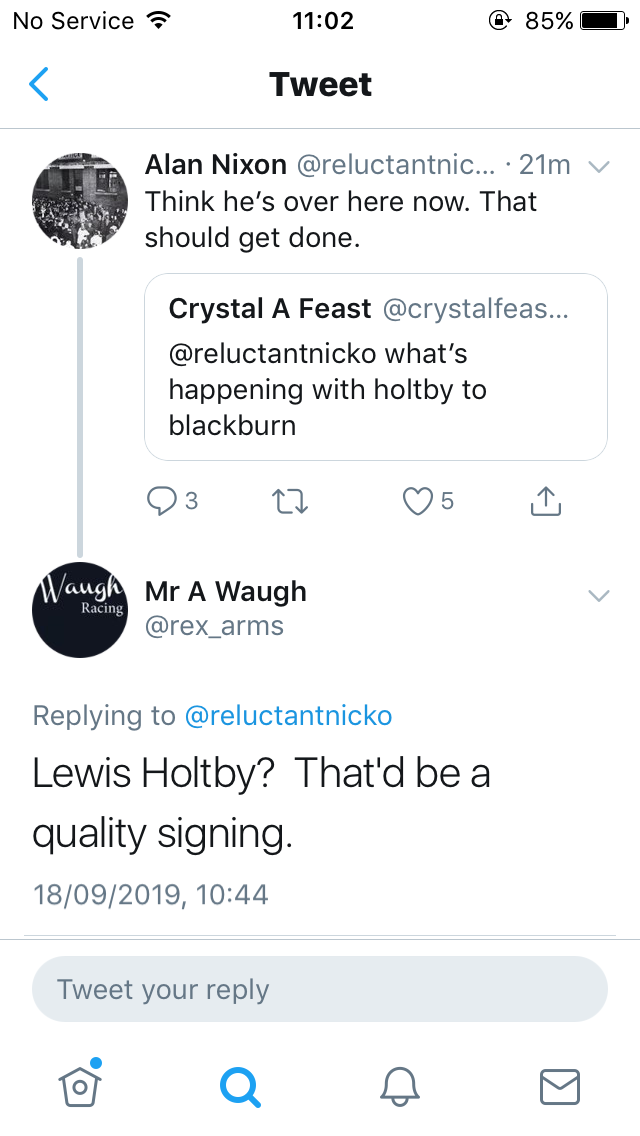Tap the share icon on the tweet
Viewport: 640px width, 1136px height.
pos(546,501)
